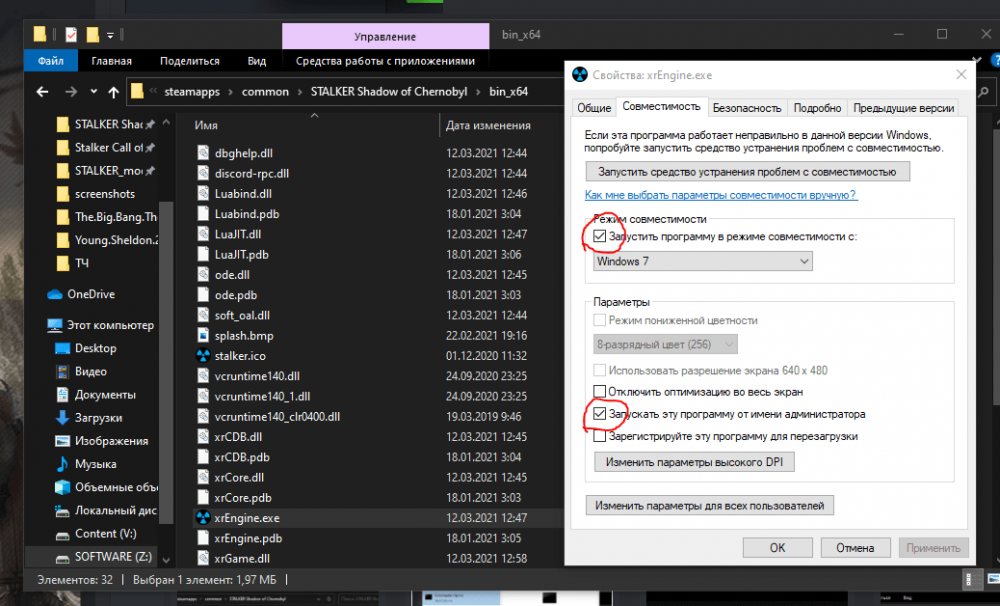Image resolution: width=1000 pixels, height=606 pixels.
Task: Toggle run as administrator checkbox
Action: pyautogui.click(x=600, y=413)
